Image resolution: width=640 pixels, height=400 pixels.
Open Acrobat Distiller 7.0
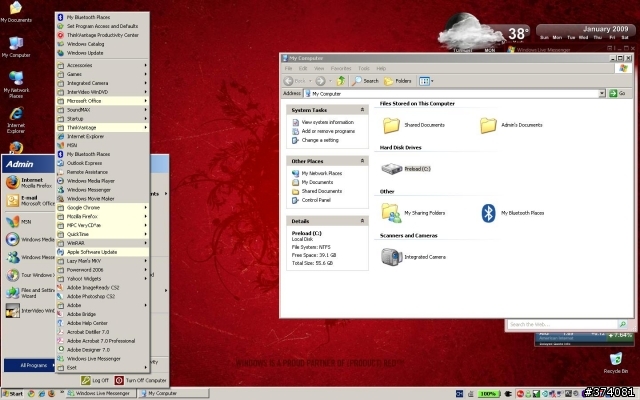click(102, 332)
